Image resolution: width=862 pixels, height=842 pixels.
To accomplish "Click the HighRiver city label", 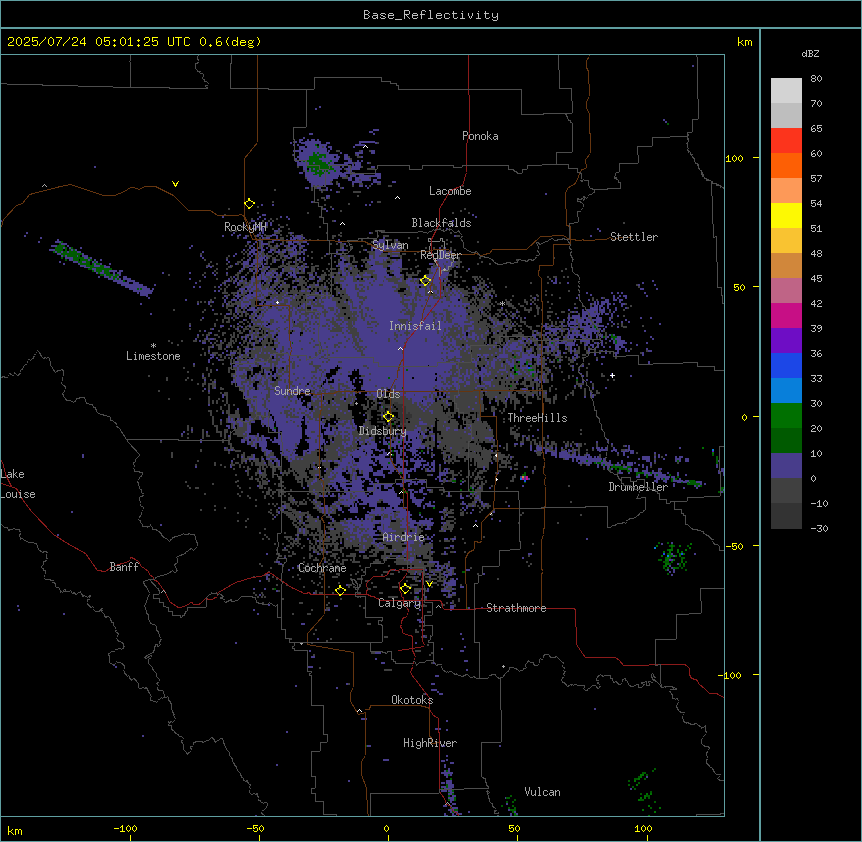I will pyautogui.click(x=430, y=743).
